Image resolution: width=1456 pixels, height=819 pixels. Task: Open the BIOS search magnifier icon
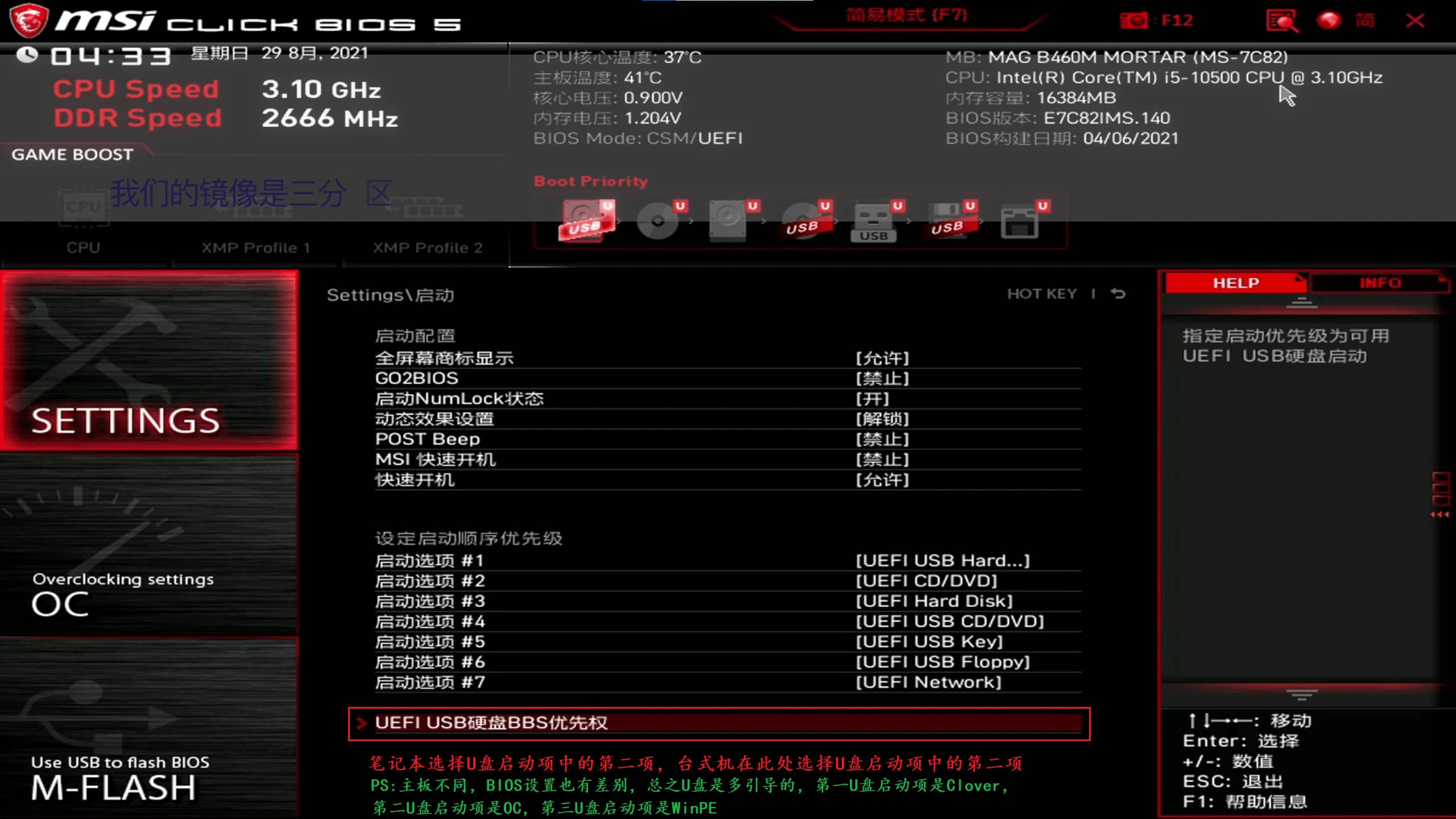pyautogui.click(x=1282, y=20)
